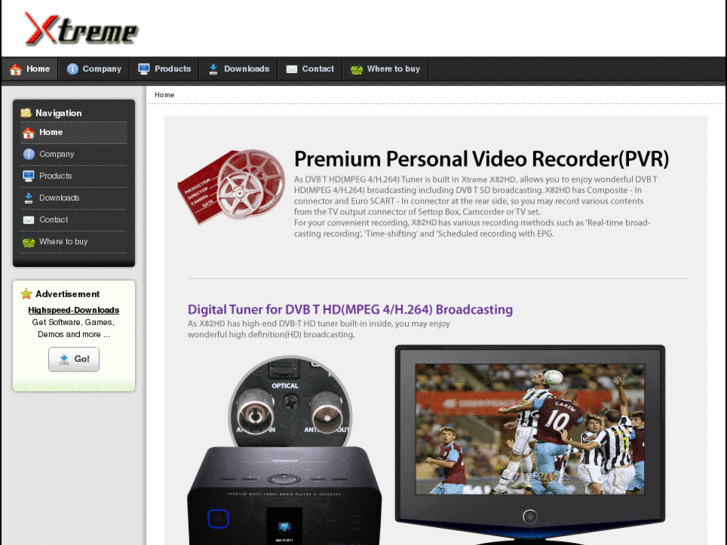
Task: Open the Home tab in the top menu
Action: click(30, 69)
